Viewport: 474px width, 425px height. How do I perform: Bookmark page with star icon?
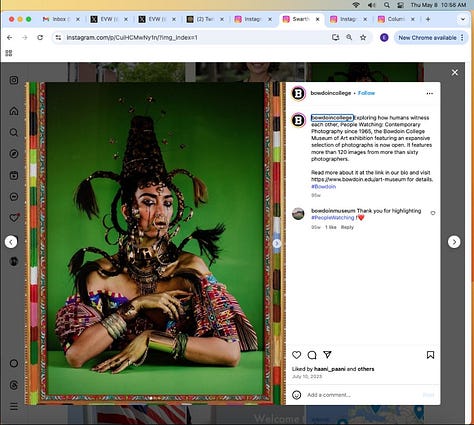pyautogui.click(x=363, y=38)
